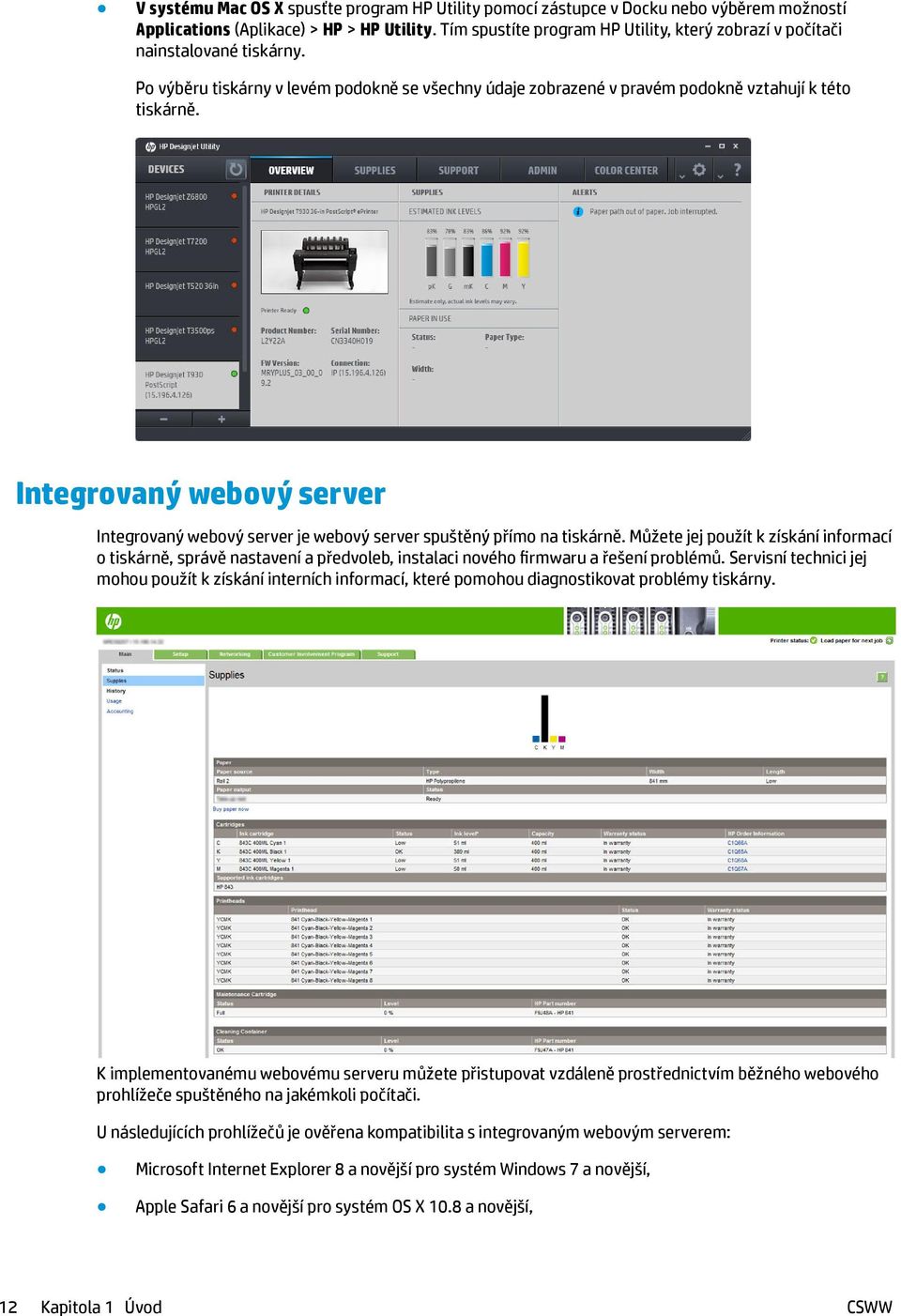Click the Buy paper now link

tap(231, 809)
